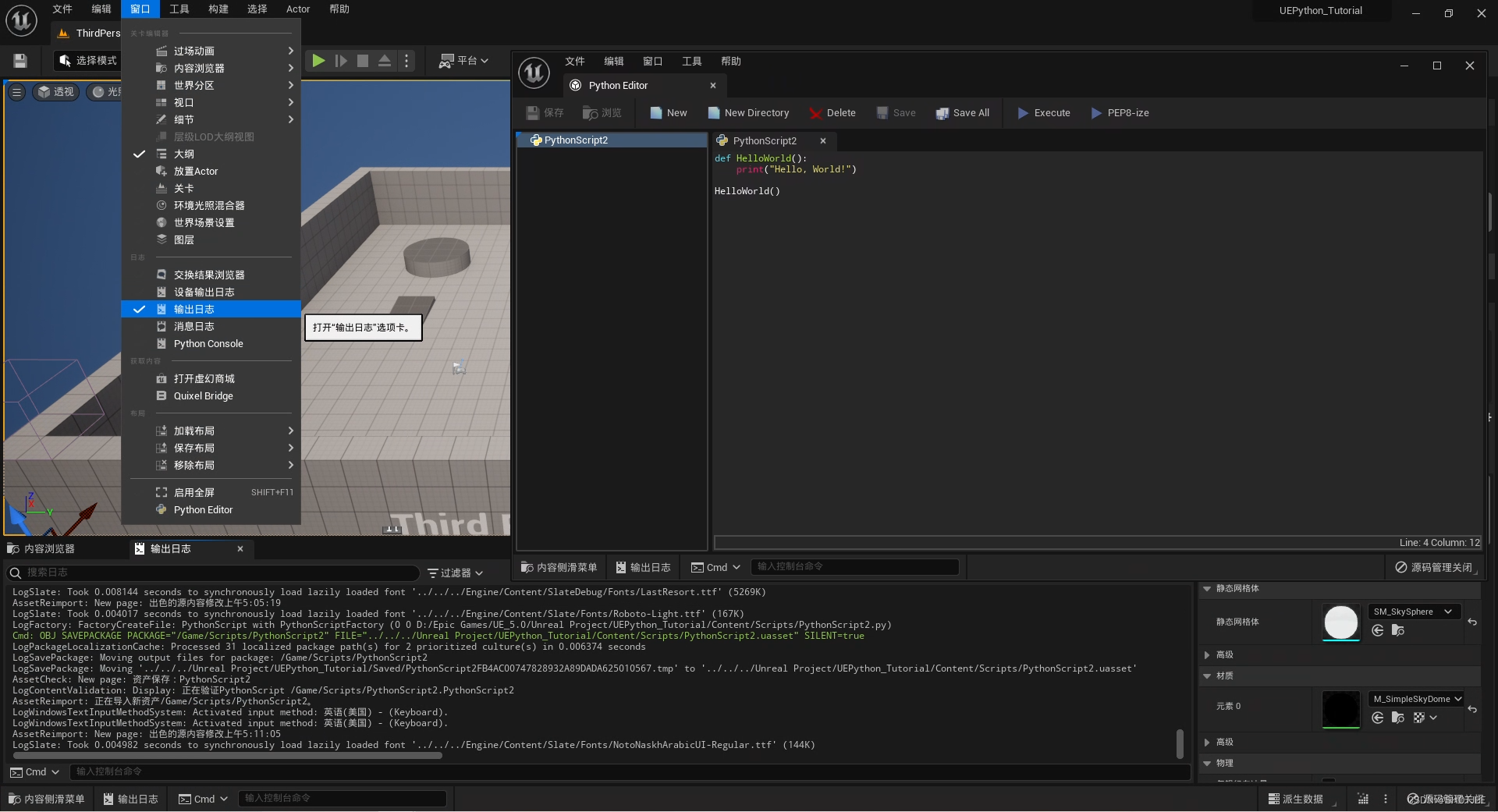Close the PythonScript2 code tab
The image size is (1498, 812).
point(822,141)
